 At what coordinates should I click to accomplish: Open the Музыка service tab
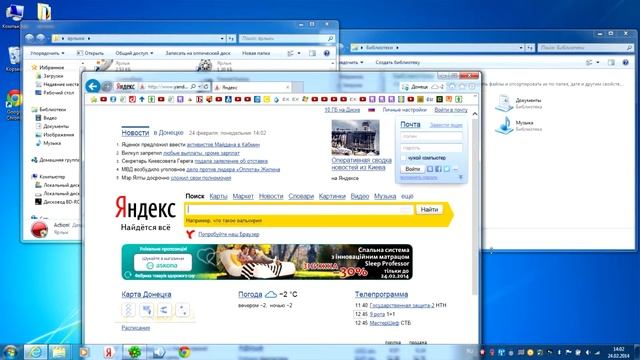point(385,196)
